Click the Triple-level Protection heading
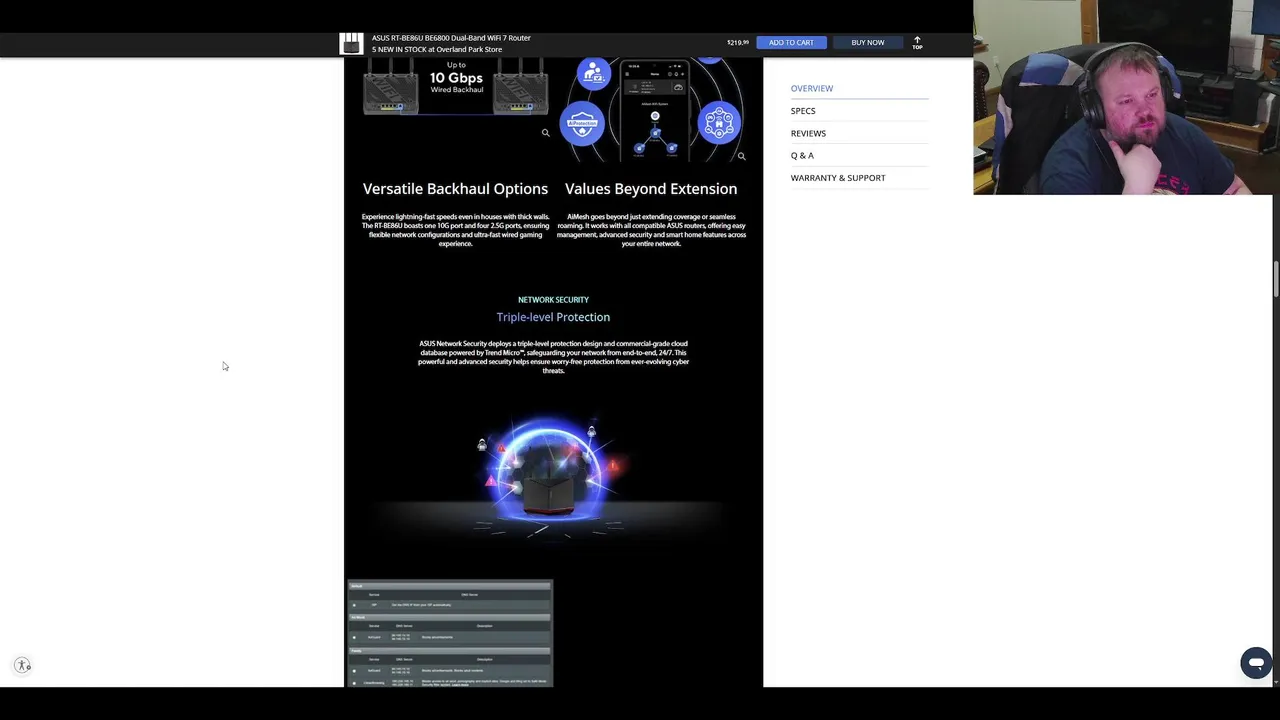 click(553, 317)
